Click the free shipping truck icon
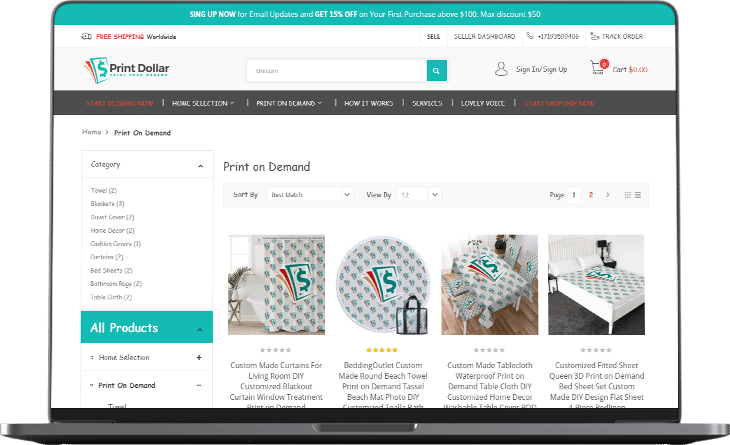The width and height of the screenshot is (730, 445). (x=87, y=36)
